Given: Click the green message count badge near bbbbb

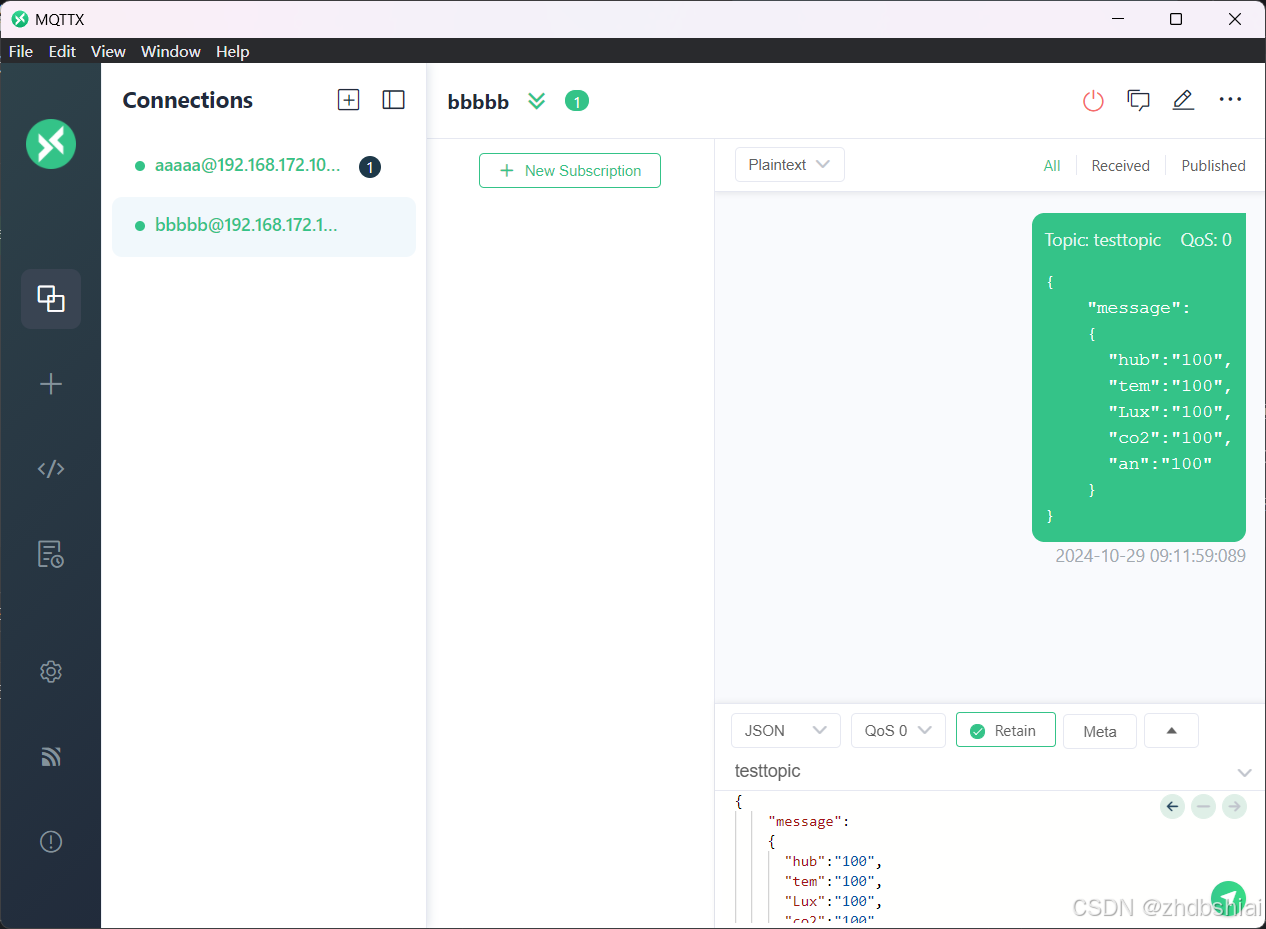Looking at the screenshot, I should pyautogui.click(x=577, y=101).
